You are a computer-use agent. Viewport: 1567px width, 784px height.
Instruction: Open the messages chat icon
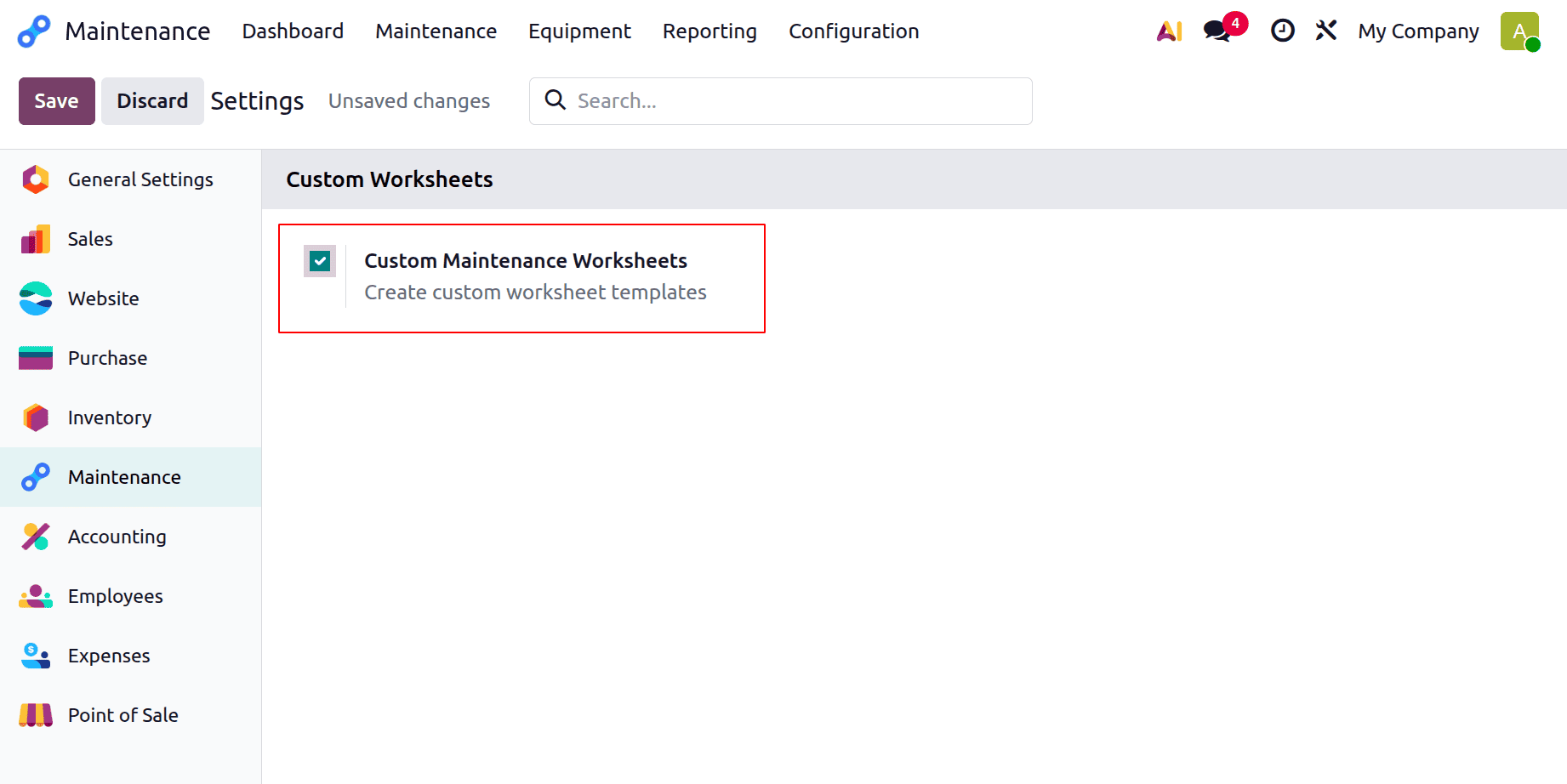1217,31
